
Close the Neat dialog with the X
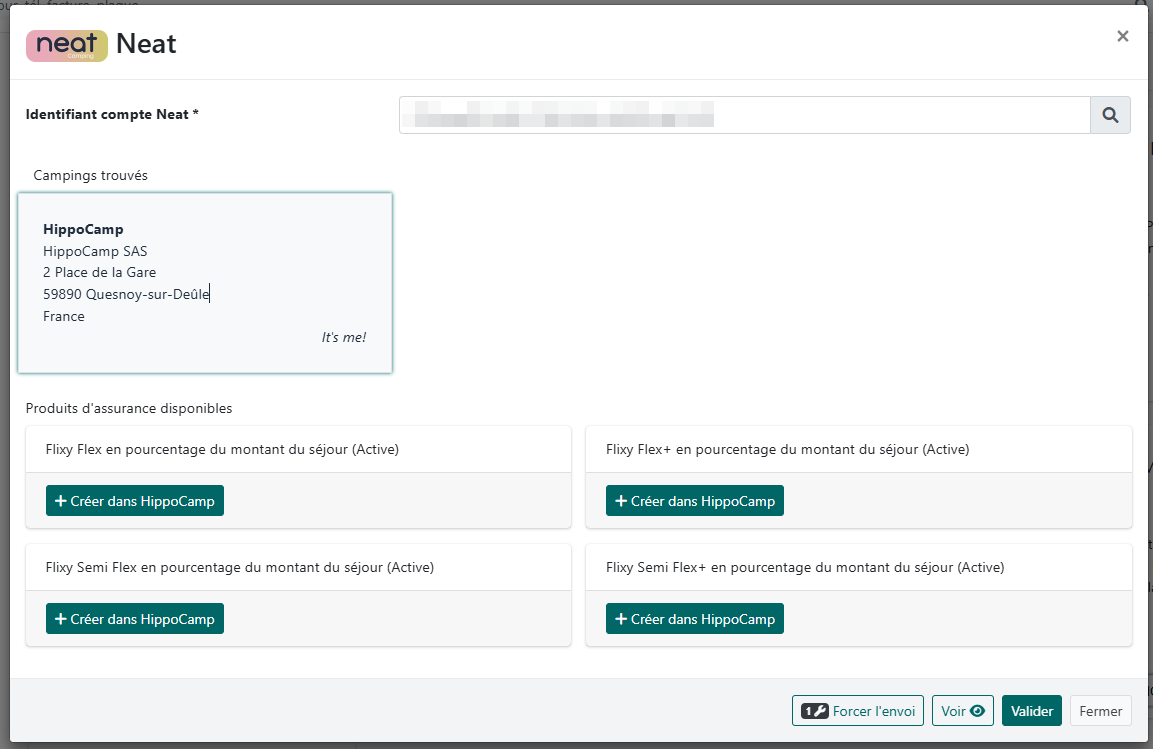1122,37
